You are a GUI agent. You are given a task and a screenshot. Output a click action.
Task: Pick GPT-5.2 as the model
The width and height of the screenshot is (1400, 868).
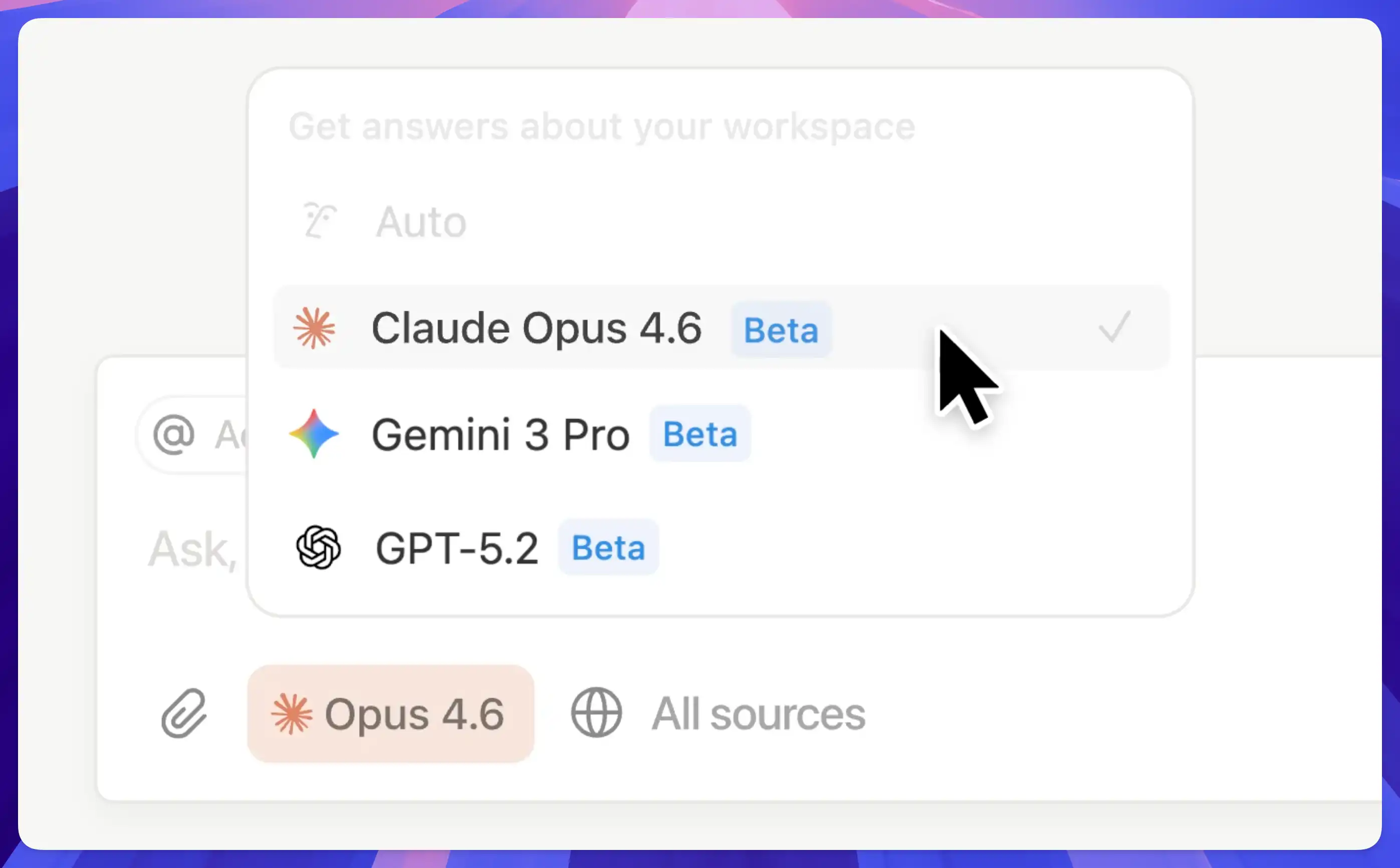coord(457,548)
